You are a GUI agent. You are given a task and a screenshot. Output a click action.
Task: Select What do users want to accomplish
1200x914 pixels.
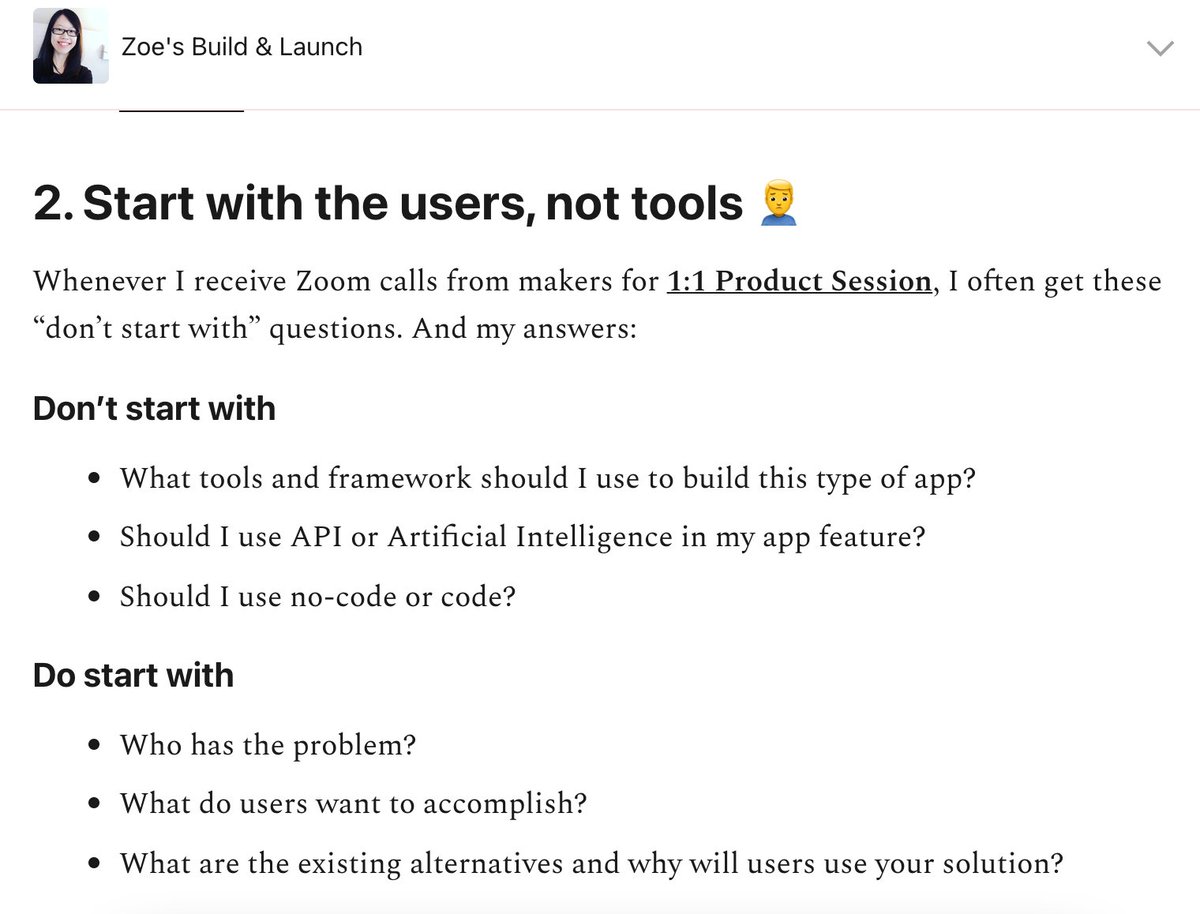click(353, 804)
